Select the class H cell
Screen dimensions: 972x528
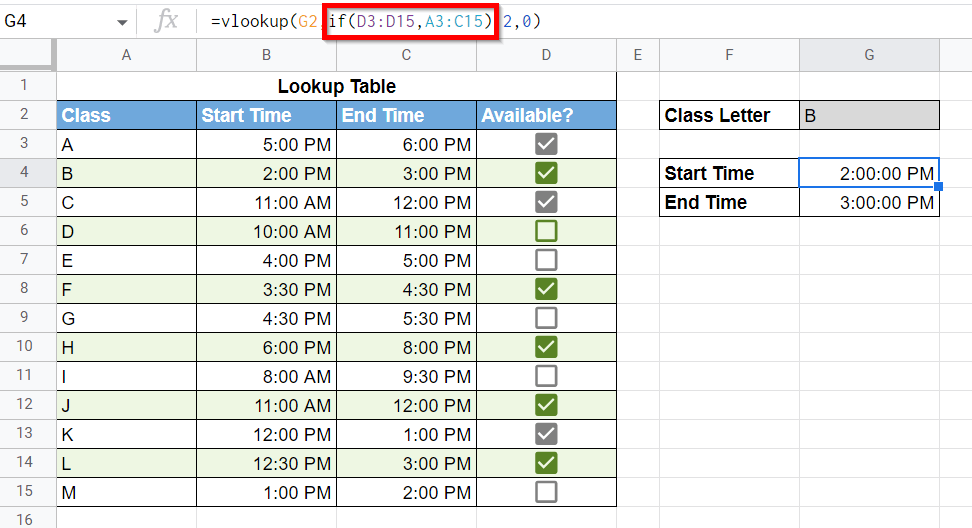126,347
